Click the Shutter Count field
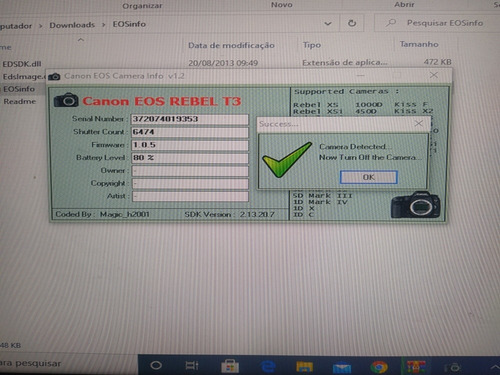 click(190, 132)
